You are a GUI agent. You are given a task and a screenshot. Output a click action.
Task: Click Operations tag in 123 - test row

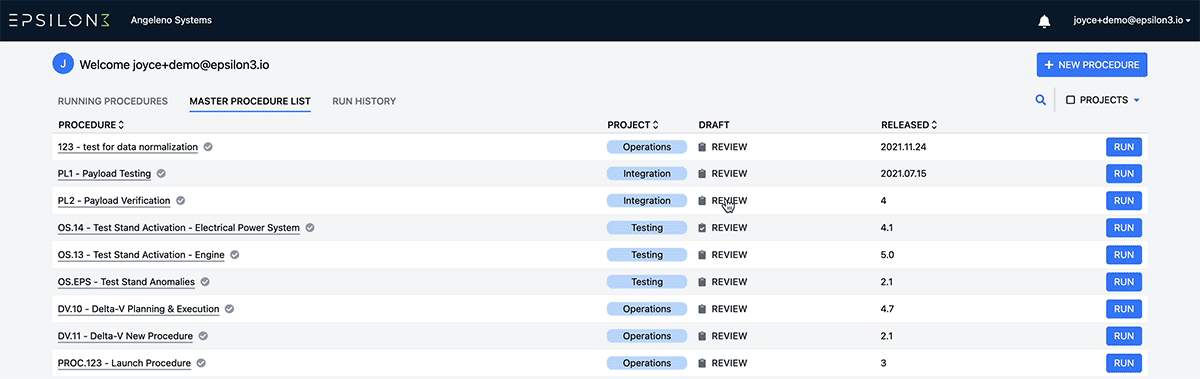647,147
